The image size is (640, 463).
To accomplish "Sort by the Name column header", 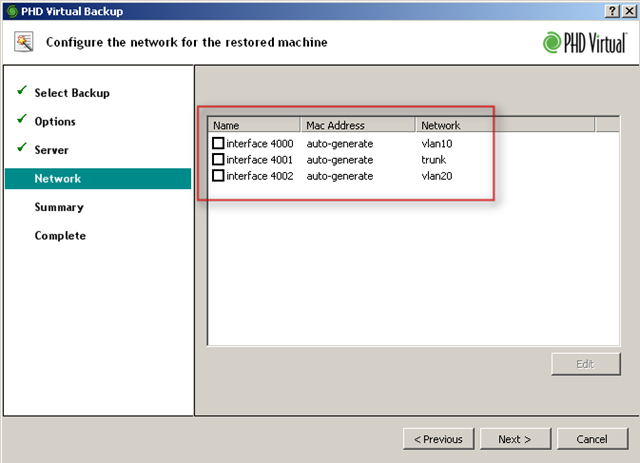I will pyautogui.click(x=254, y=126).
